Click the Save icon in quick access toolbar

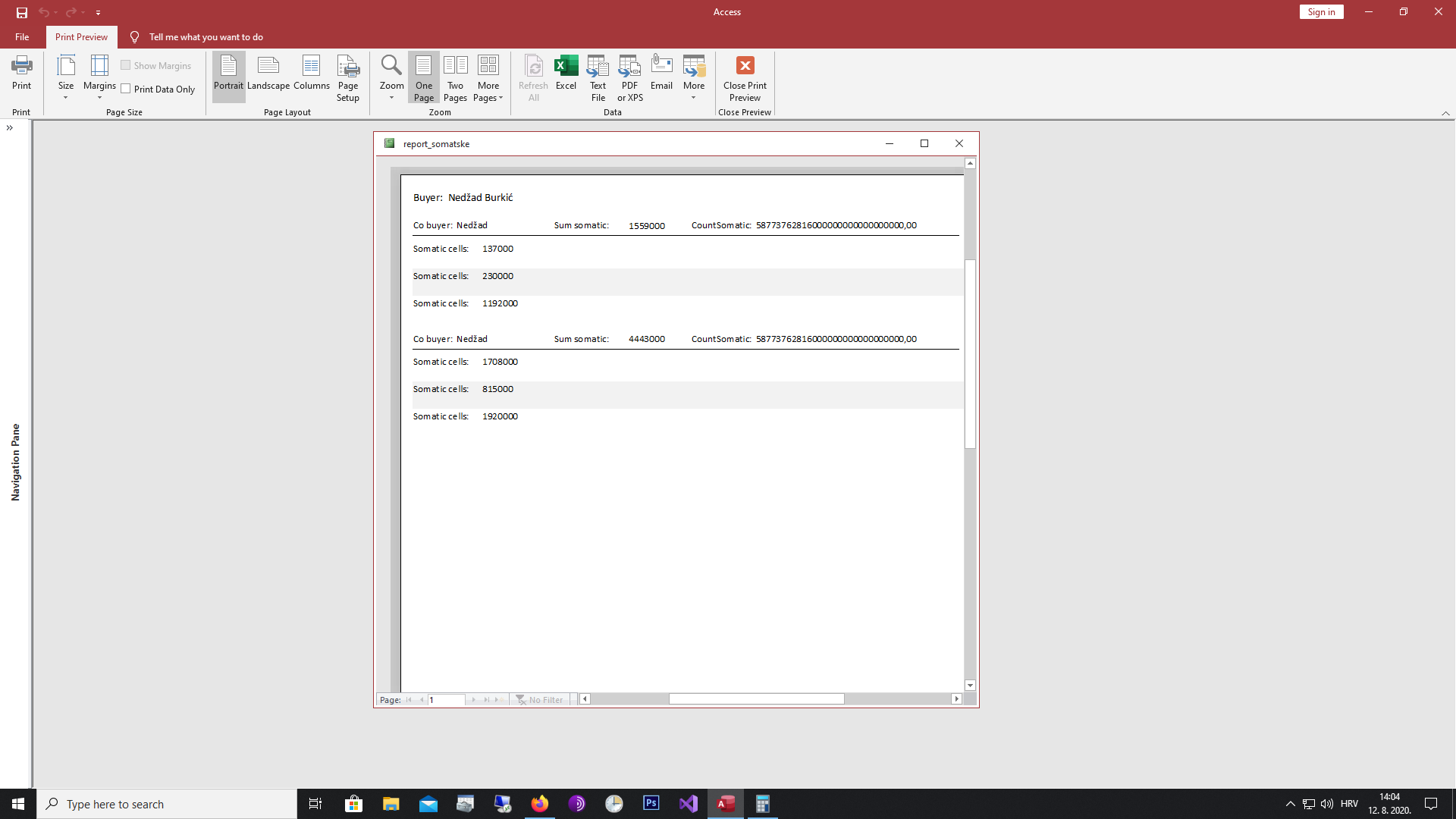21,12
